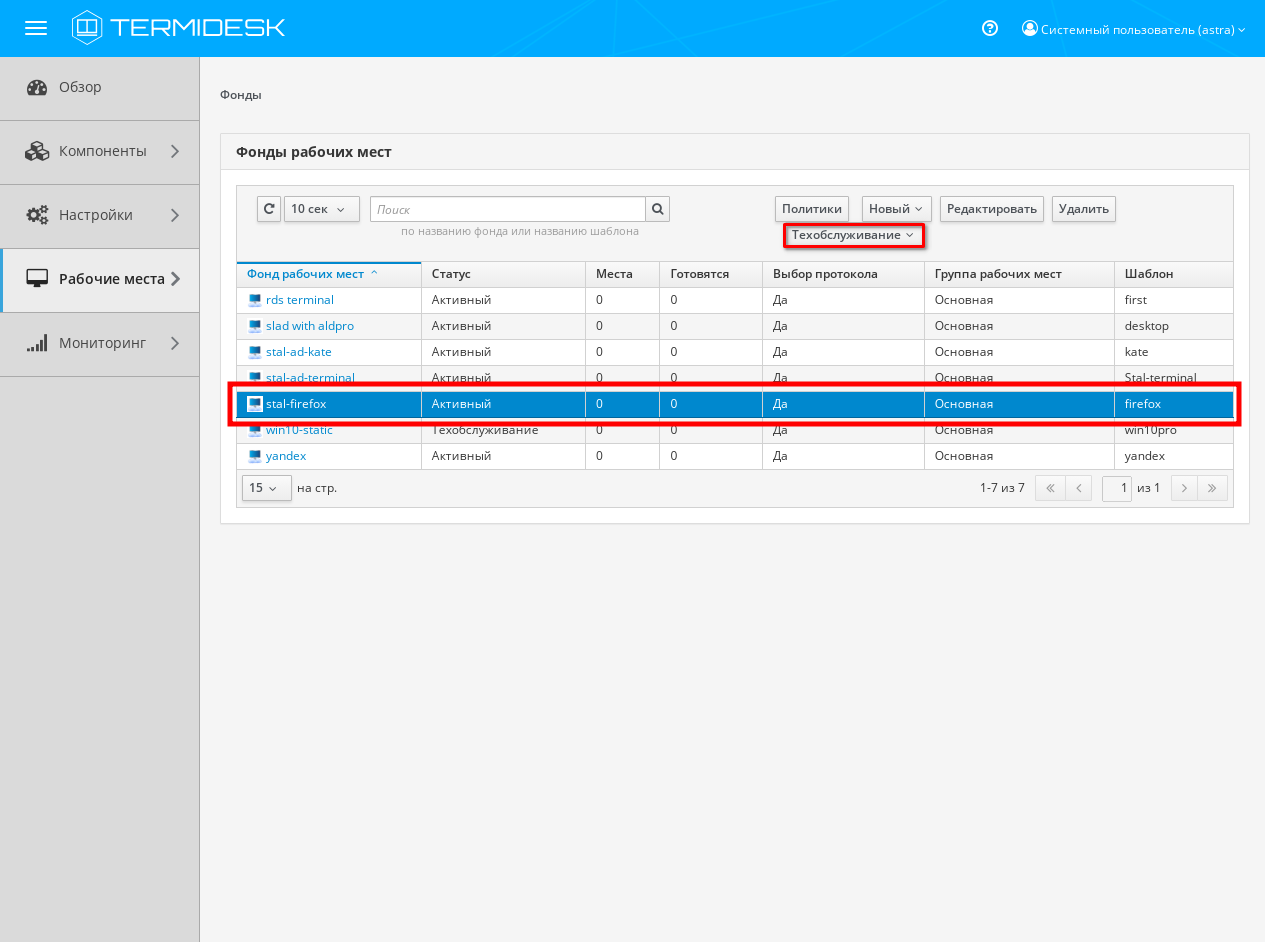Click the Политики button
This screenshot has width=1265, height=942.
812,209
